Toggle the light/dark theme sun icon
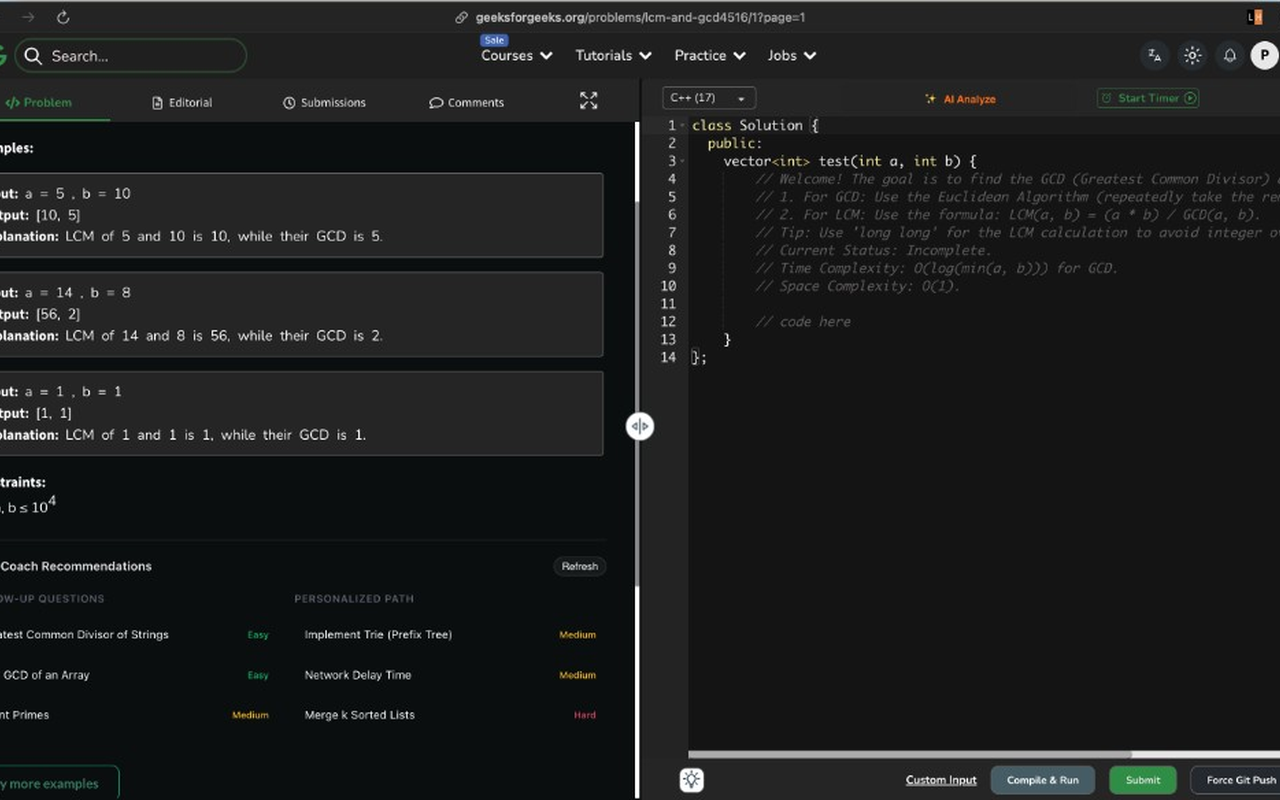1280x800 pixels. (1192, 56)
